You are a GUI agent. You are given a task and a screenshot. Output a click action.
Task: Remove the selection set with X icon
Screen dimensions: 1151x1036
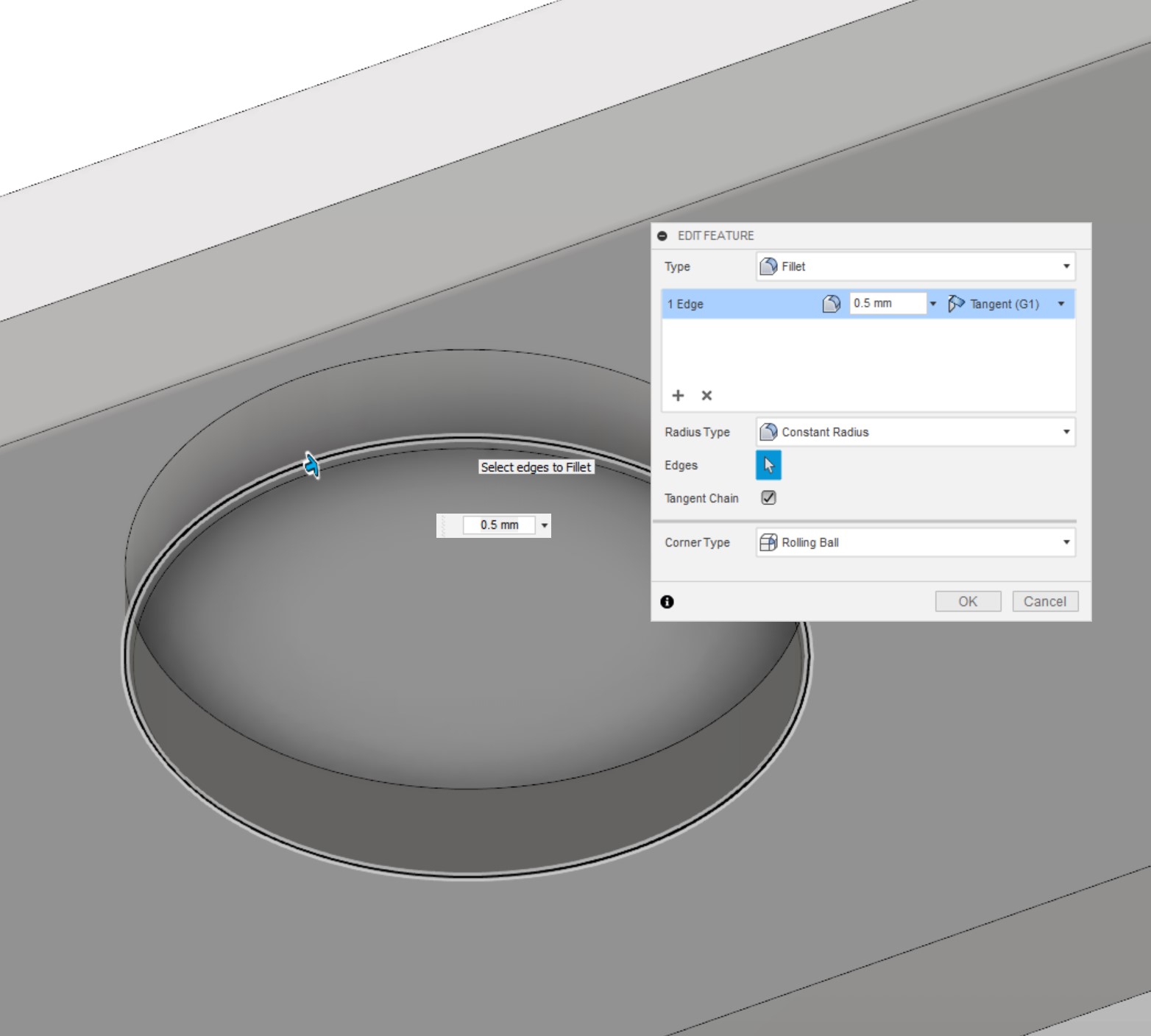706,396
